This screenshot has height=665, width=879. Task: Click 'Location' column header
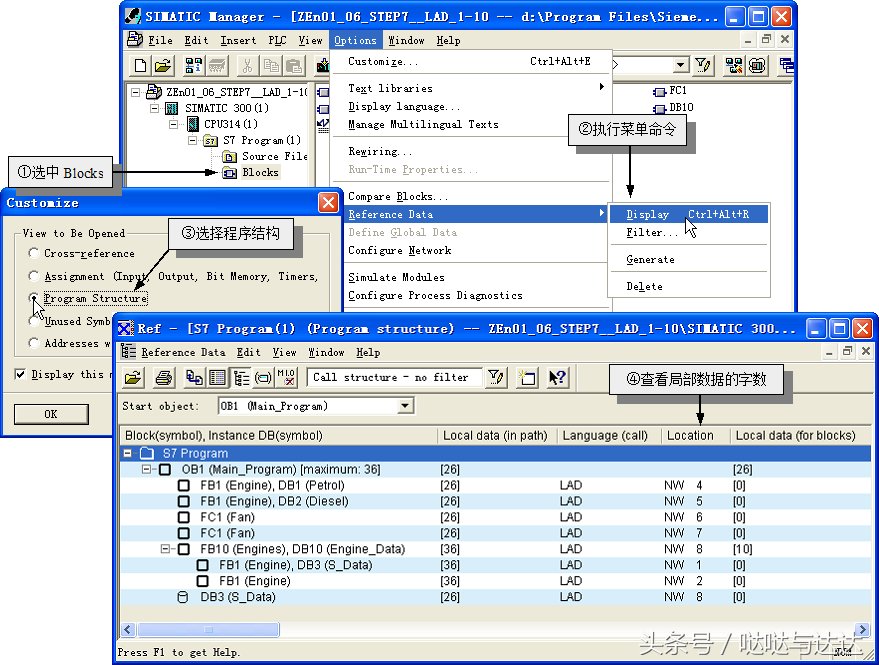coord(695,436)
